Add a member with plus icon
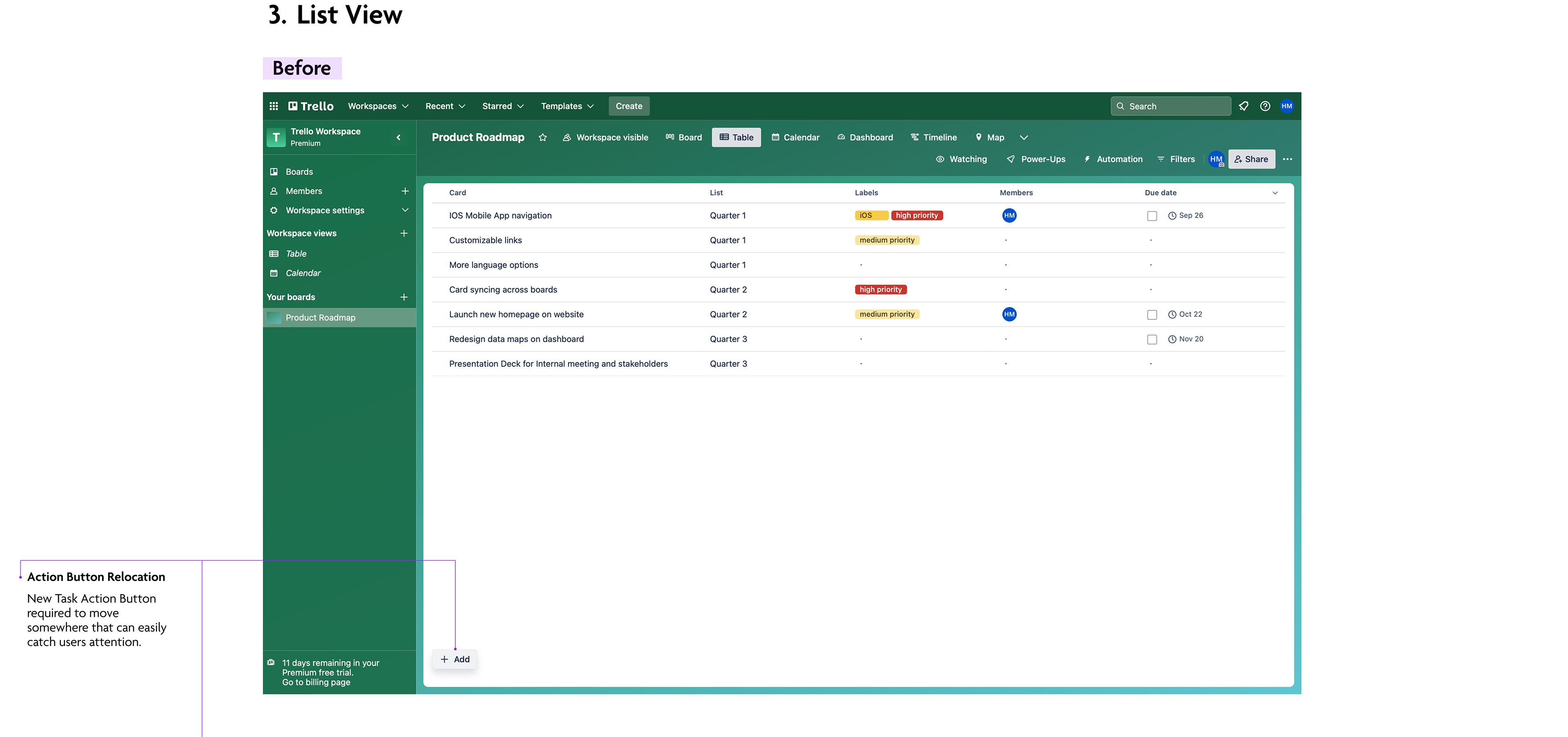The height and width of the screenshot is (737, 1568). (x=405, y=191)
